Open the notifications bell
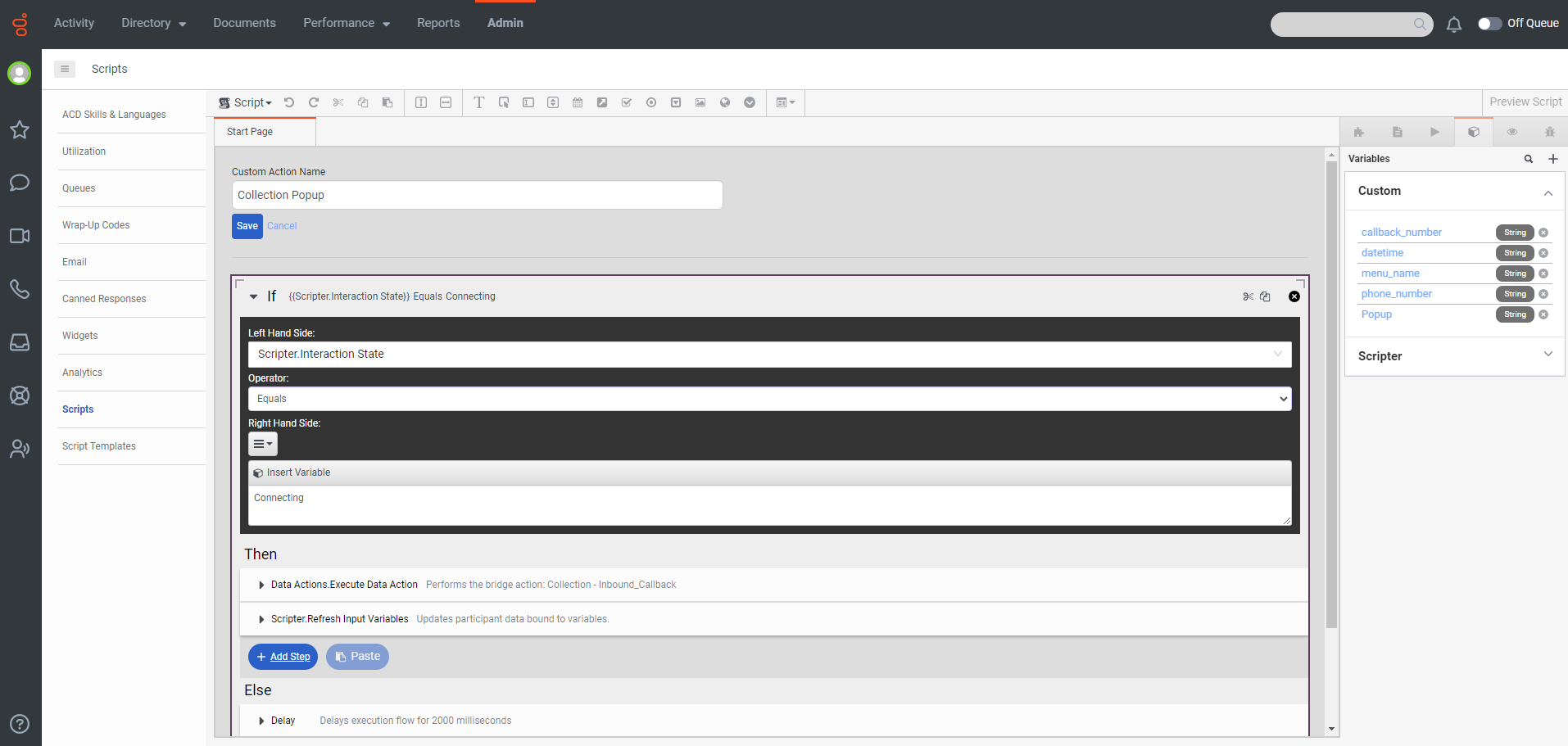This screenshot has height=746, width=1568. (1454, 25)
